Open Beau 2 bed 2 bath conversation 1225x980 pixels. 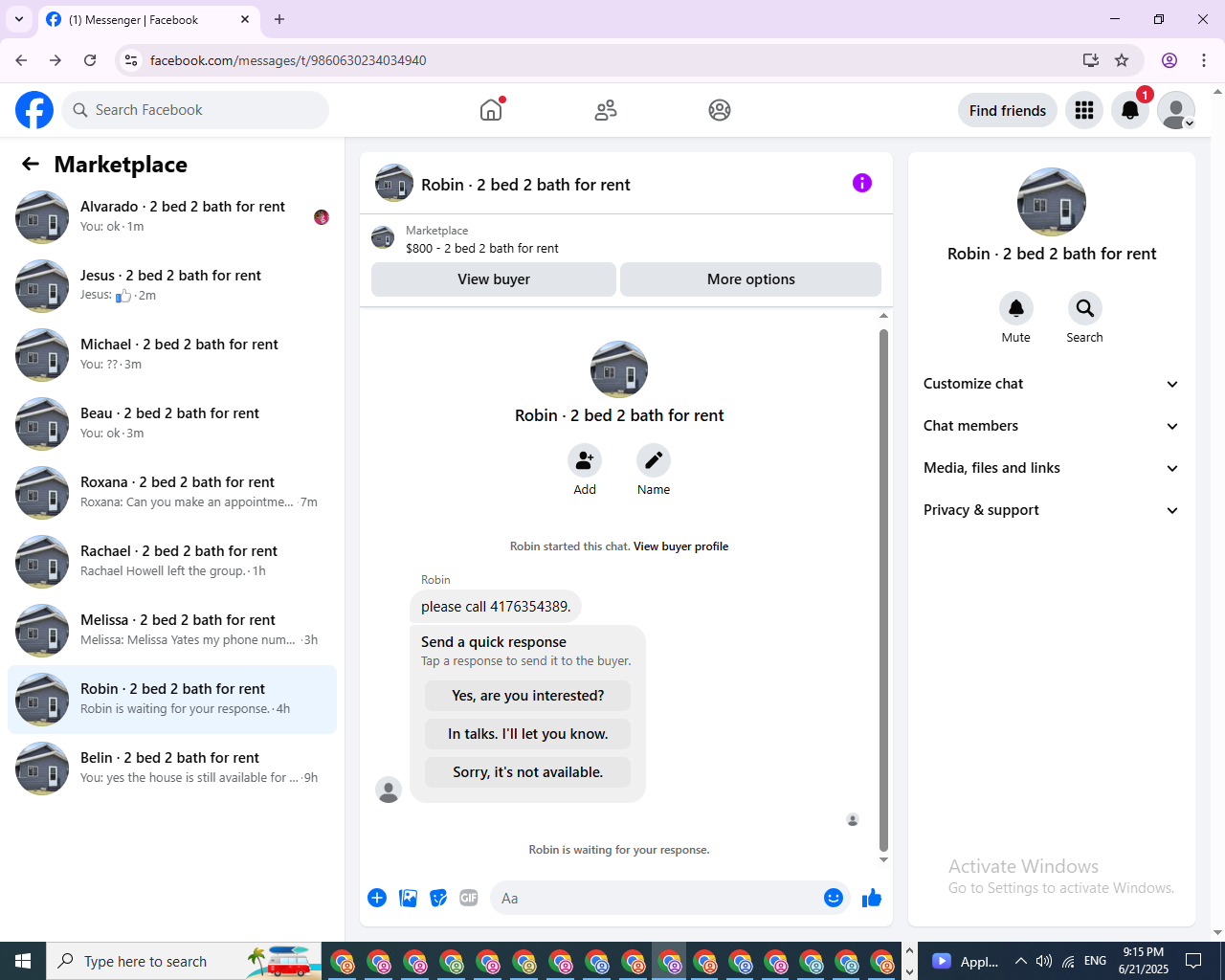(172, 424)
